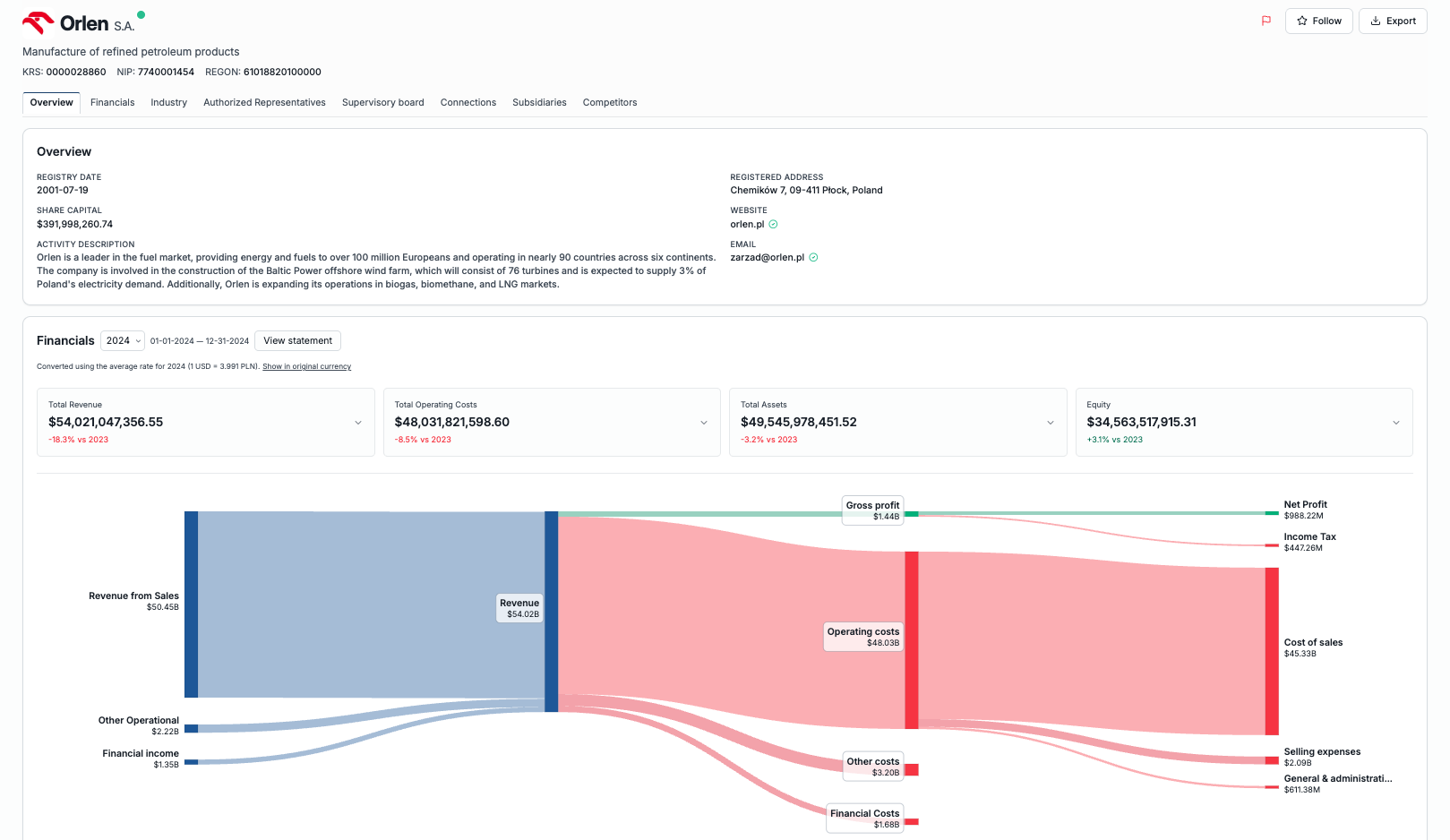Switch to the Financials tab

pyautogui.click(x=112, y=103)
